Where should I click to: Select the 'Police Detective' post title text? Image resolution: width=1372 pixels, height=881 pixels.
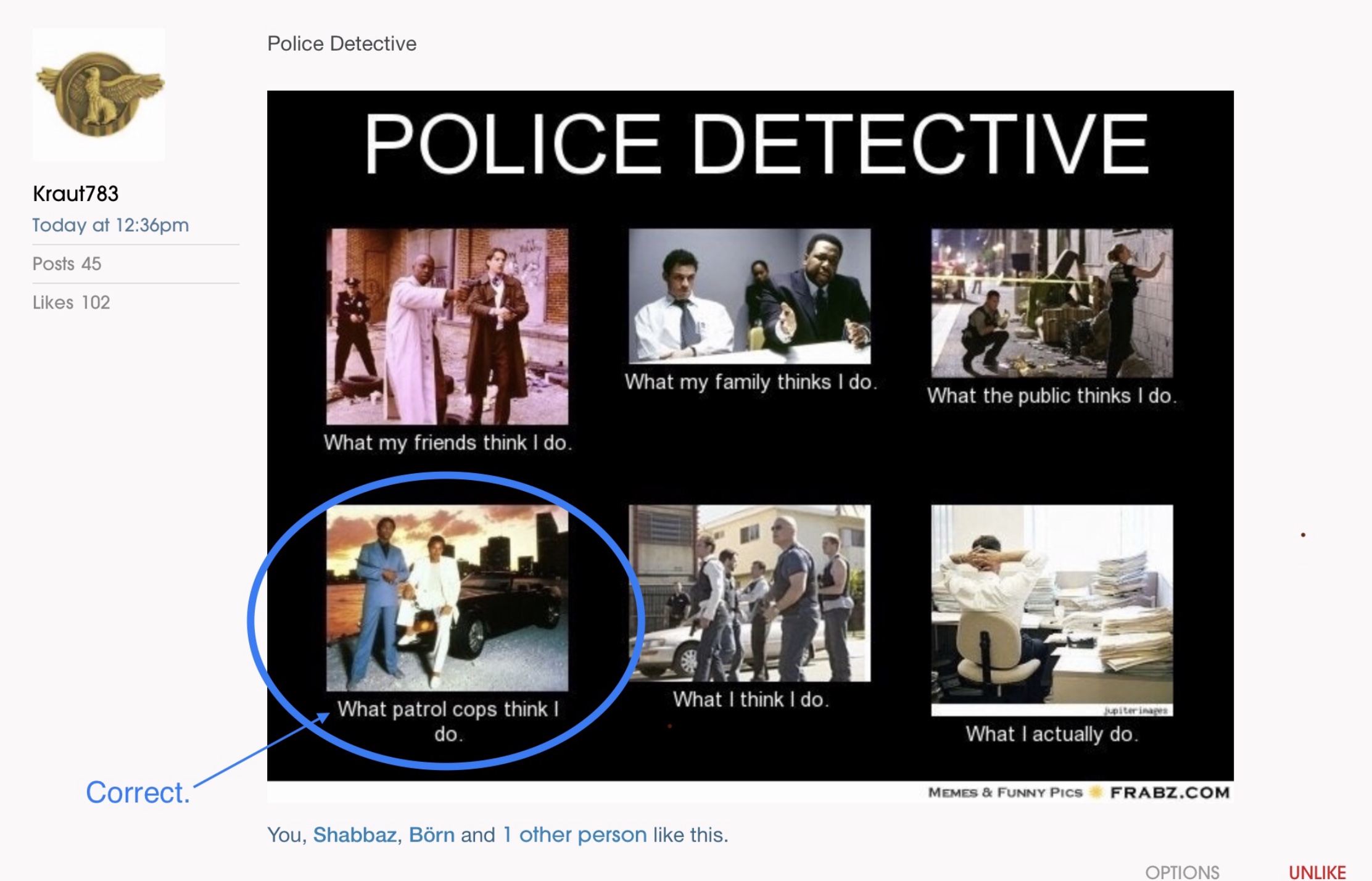342,44
